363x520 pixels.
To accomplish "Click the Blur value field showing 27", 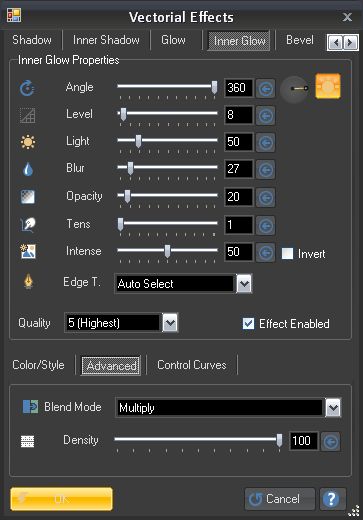I will tap(239, 169).
